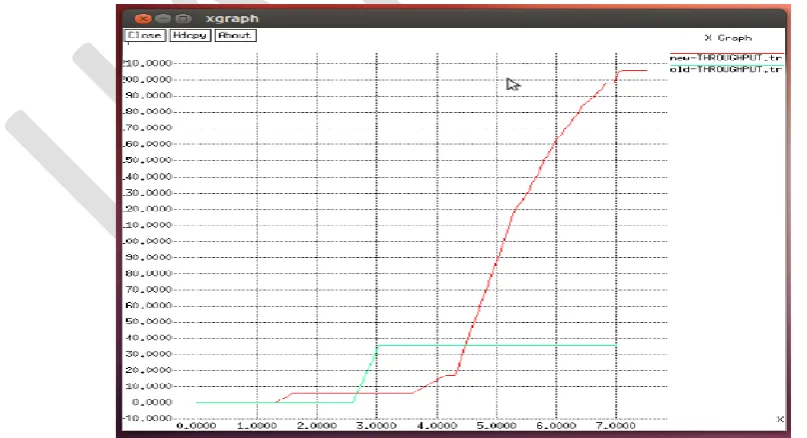Click the old-THROUGHPUT.tr legend entry
The height and width of the screenshot is (438, 807).
(726, 69)
